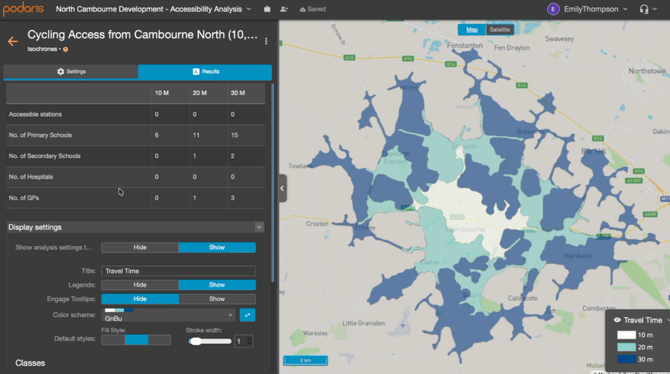Click the 2 km map scale bar
Image resolution: width=670 pixels, height=374 pixels.
coord(306,360)
